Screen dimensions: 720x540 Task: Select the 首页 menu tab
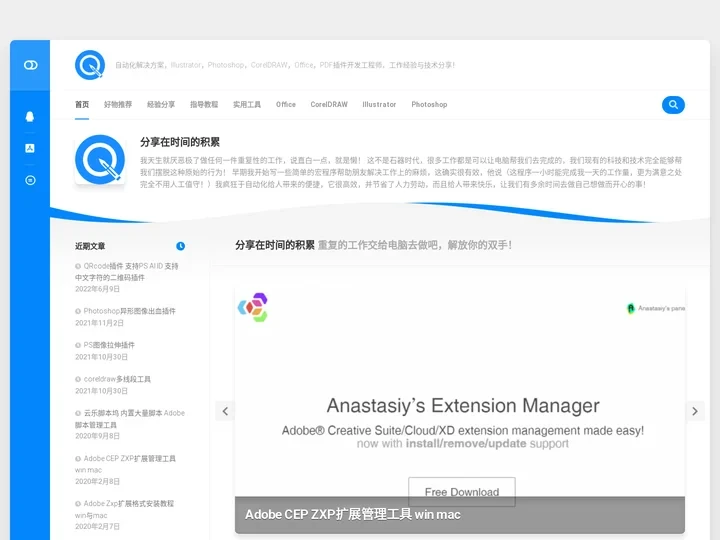coord(82,105)
